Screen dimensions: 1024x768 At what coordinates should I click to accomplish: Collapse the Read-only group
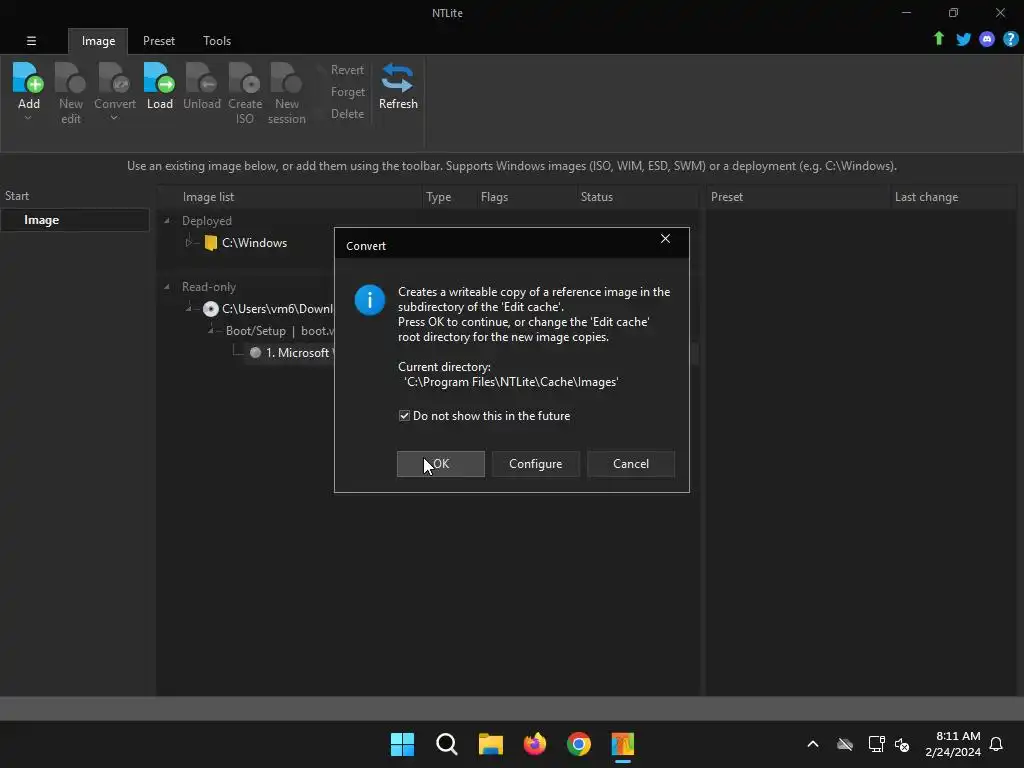tap(167, 287)
